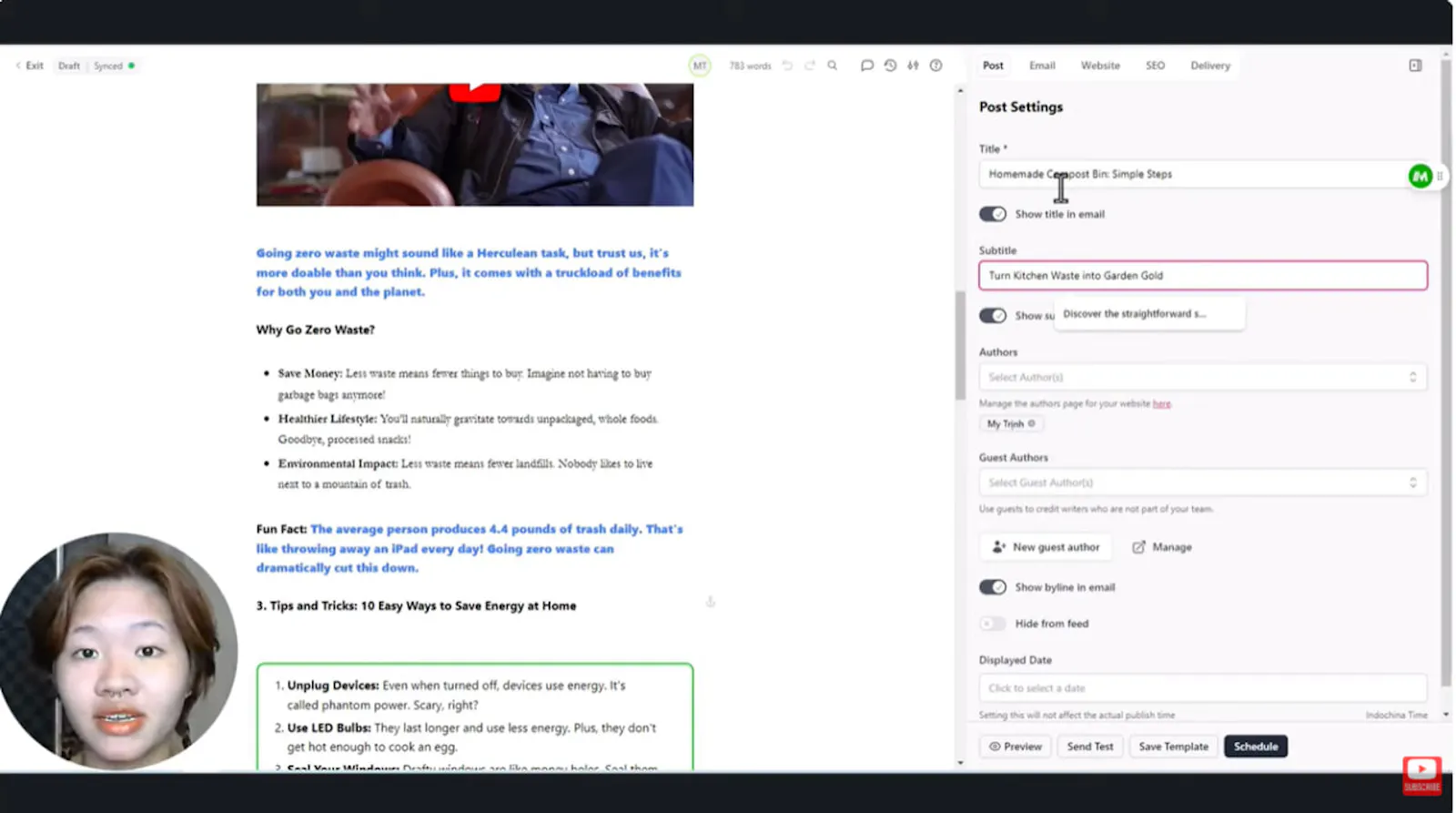This screenshot has height=813, width=1456.
Task: Click the editor vertical scrollbar thumb
Action: [x=959, y=346]
